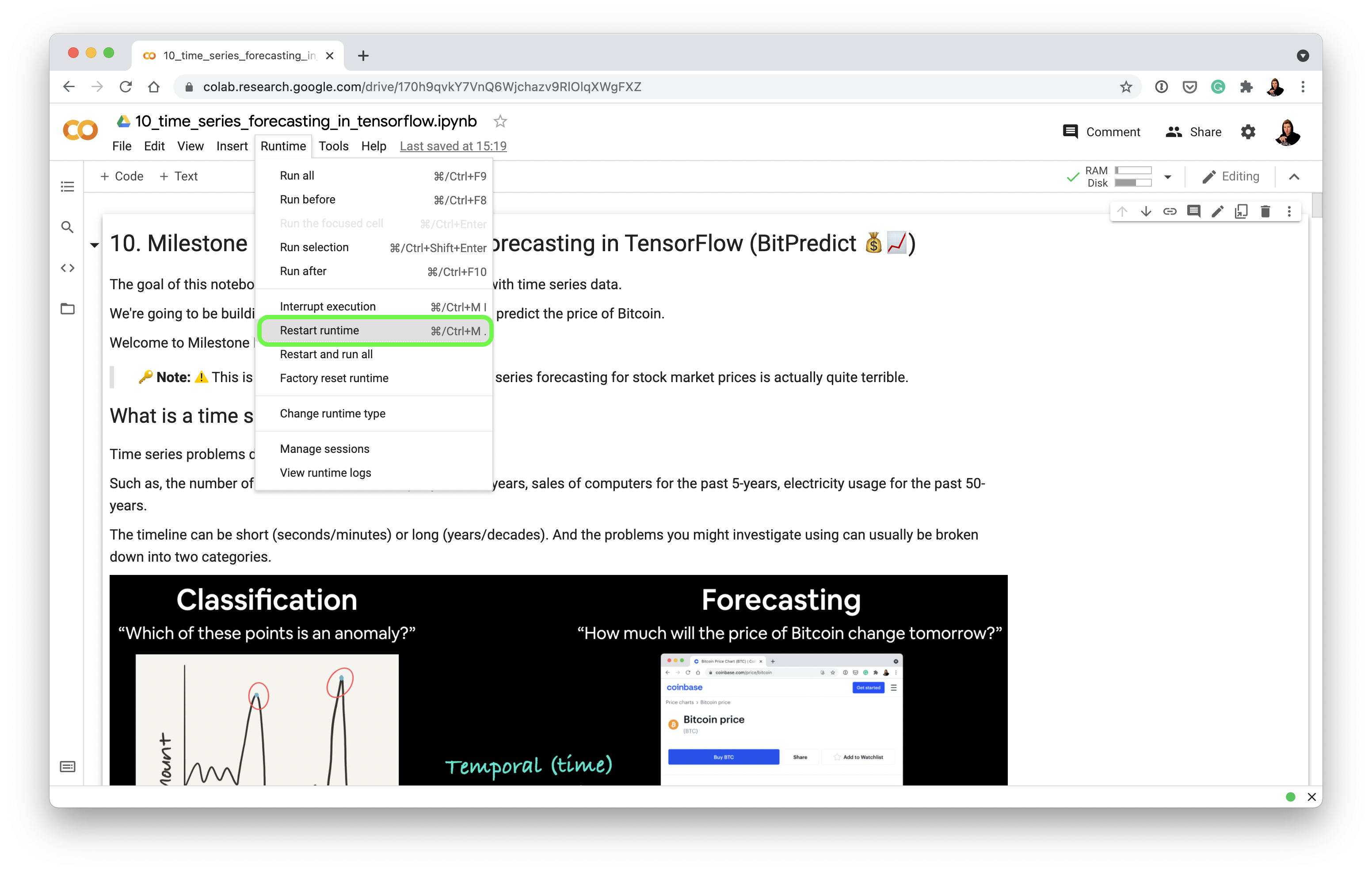
Task: Open the View menu
Action: tap(190, 146)
